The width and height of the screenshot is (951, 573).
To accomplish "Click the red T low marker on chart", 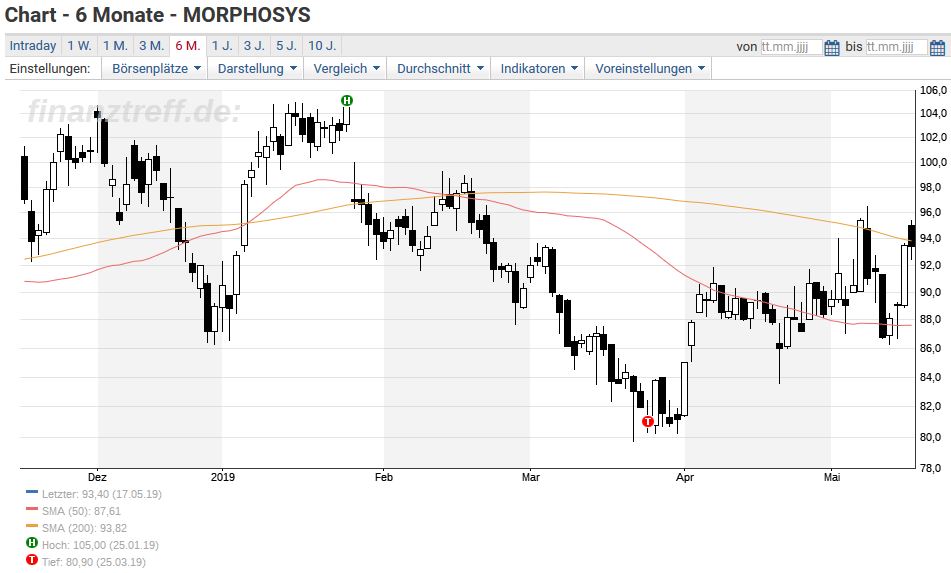I will [x=648, y=421].
